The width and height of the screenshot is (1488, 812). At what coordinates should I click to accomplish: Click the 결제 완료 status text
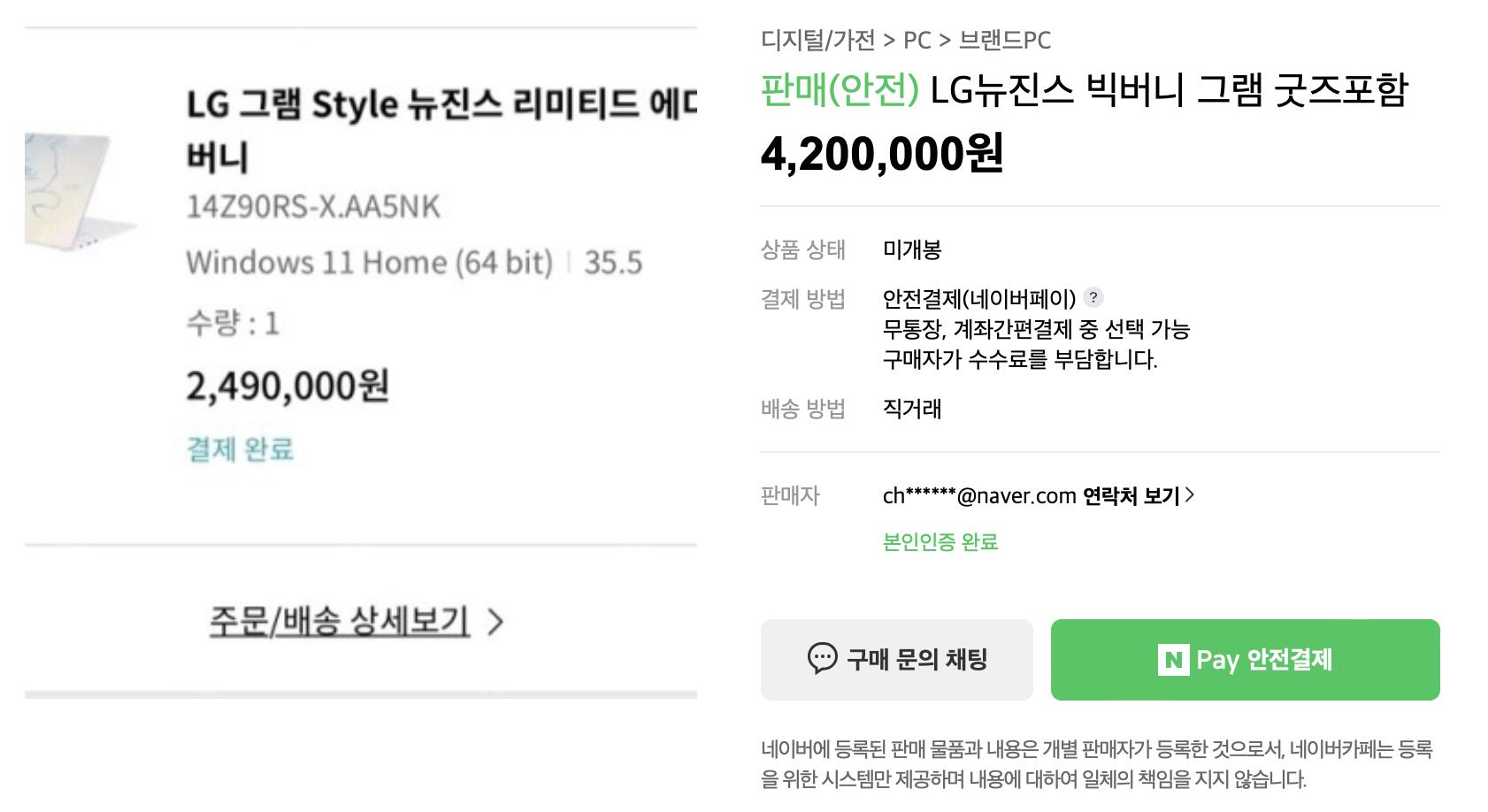point(240,449)
